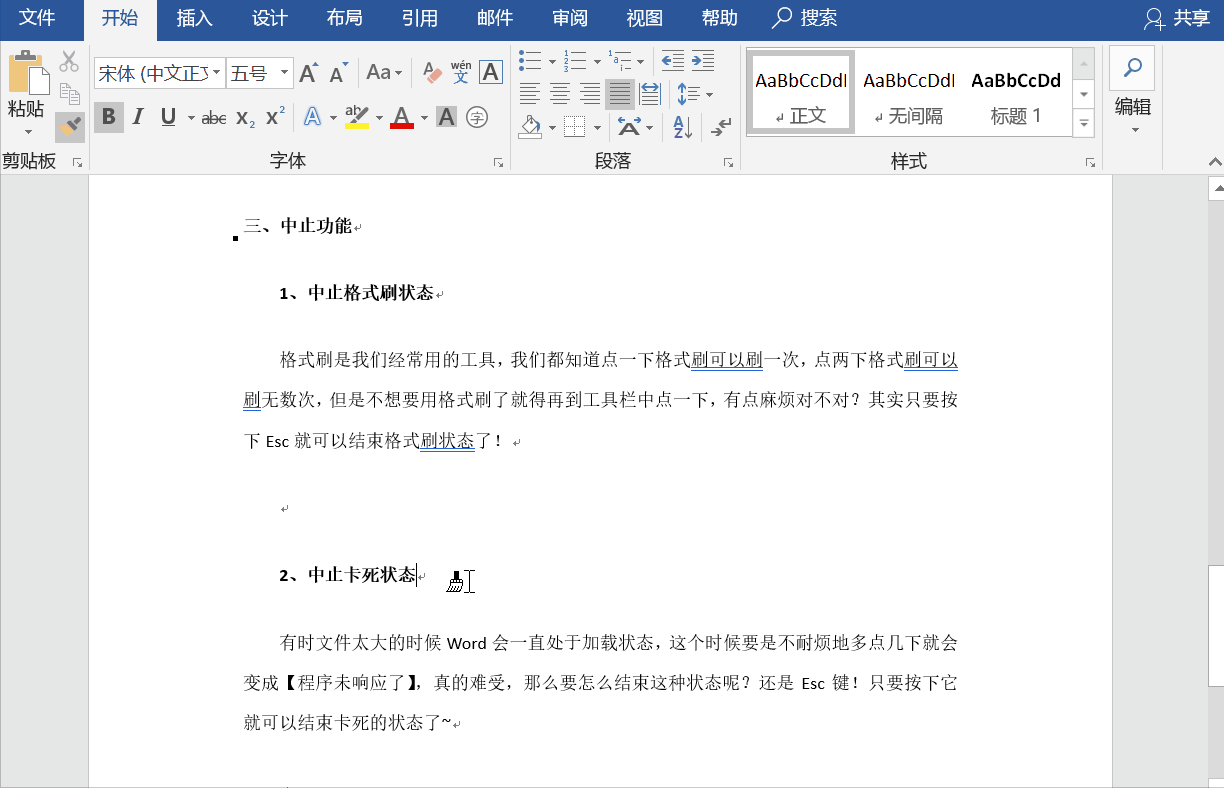Clear all formatting eraser icon
The image size is (1224, 788).
point(432,72)
